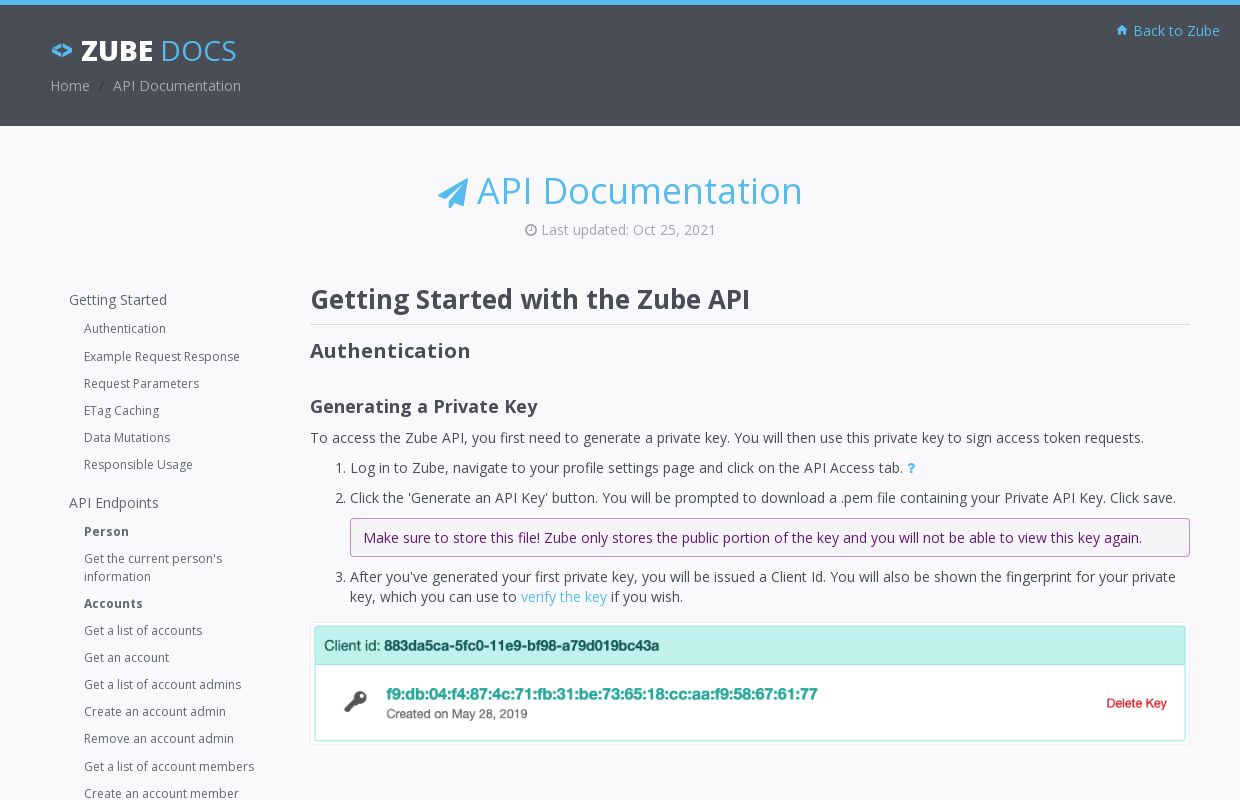
Task: Open 'Get the current person's information' link
Action: tap(153, 567)
